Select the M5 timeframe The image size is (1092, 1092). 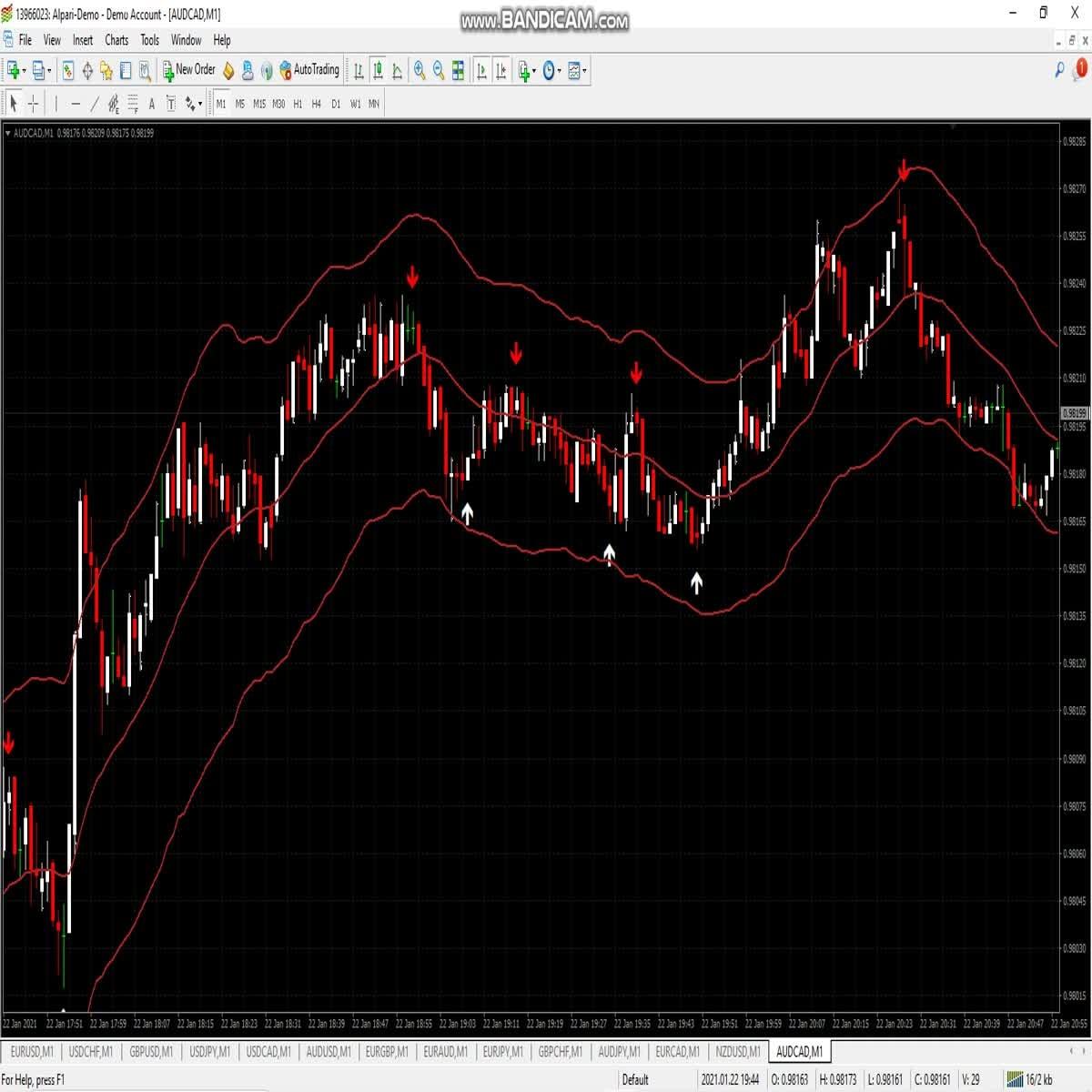[x=238, y=103]
